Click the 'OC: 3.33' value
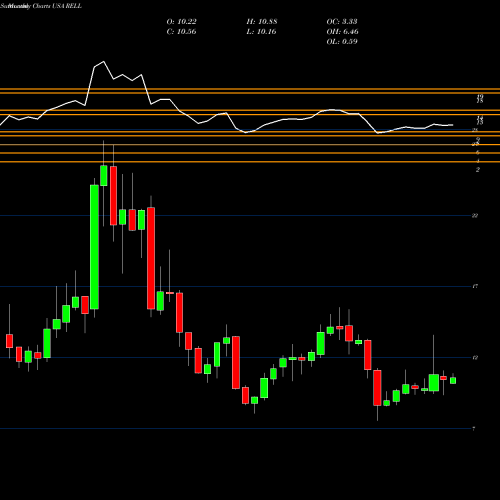Screen dimensions: 500x500 [x=342, y=22]
